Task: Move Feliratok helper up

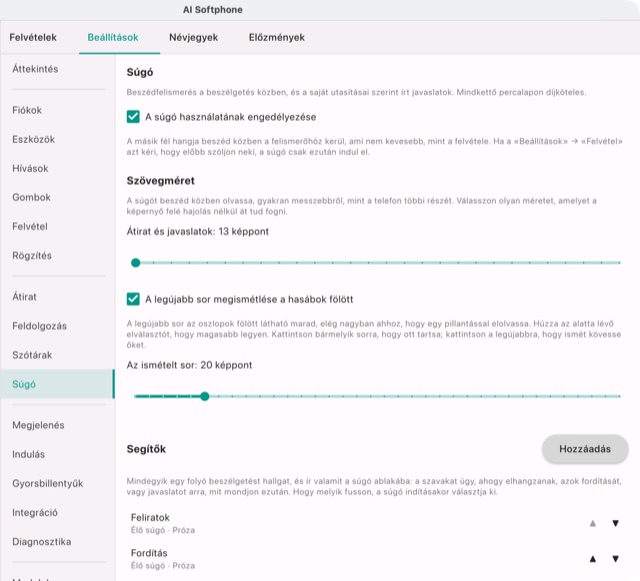Action: (x=593, y=523)
